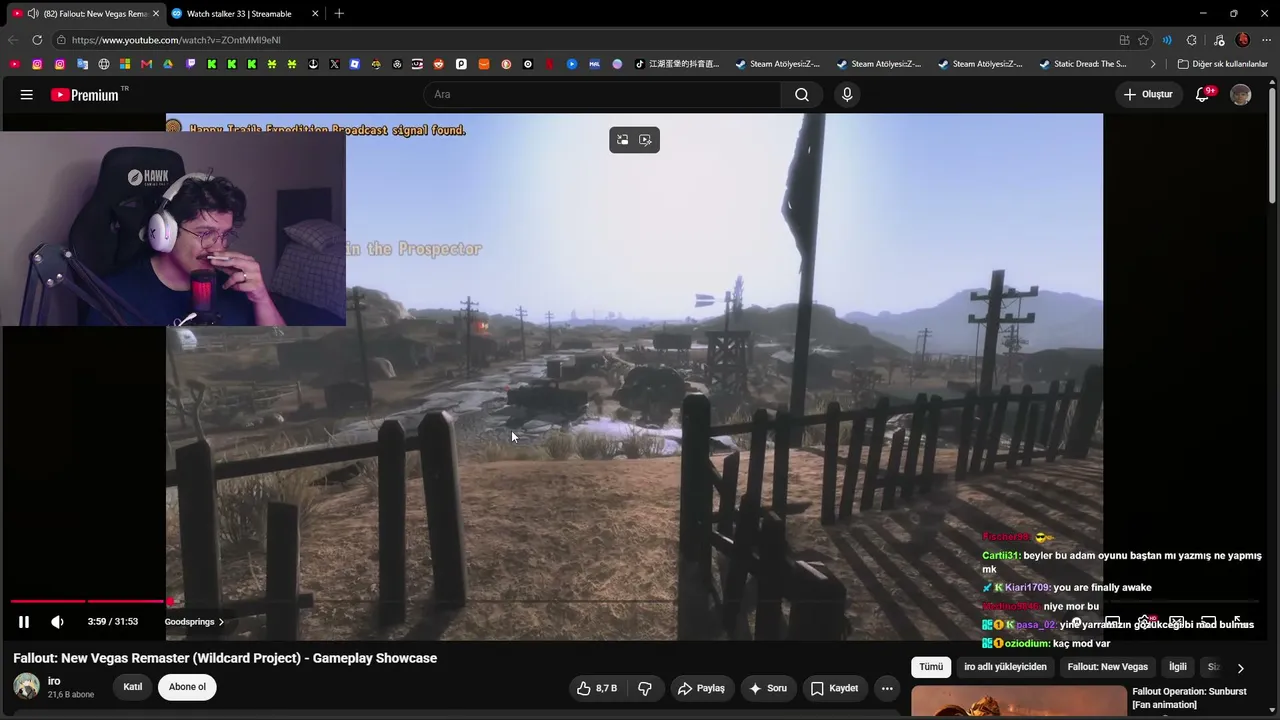Image resolution: width=1280 pixels, height=720 pixels.
Task: Dislike the video
Action: (x=645, y=688)
